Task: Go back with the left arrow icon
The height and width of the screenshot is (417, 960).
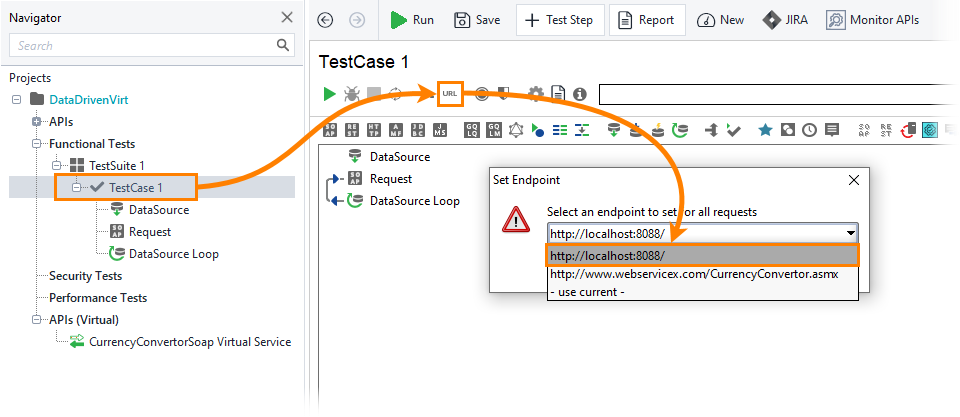Action: pyautogui.click(x=325, y=20)
